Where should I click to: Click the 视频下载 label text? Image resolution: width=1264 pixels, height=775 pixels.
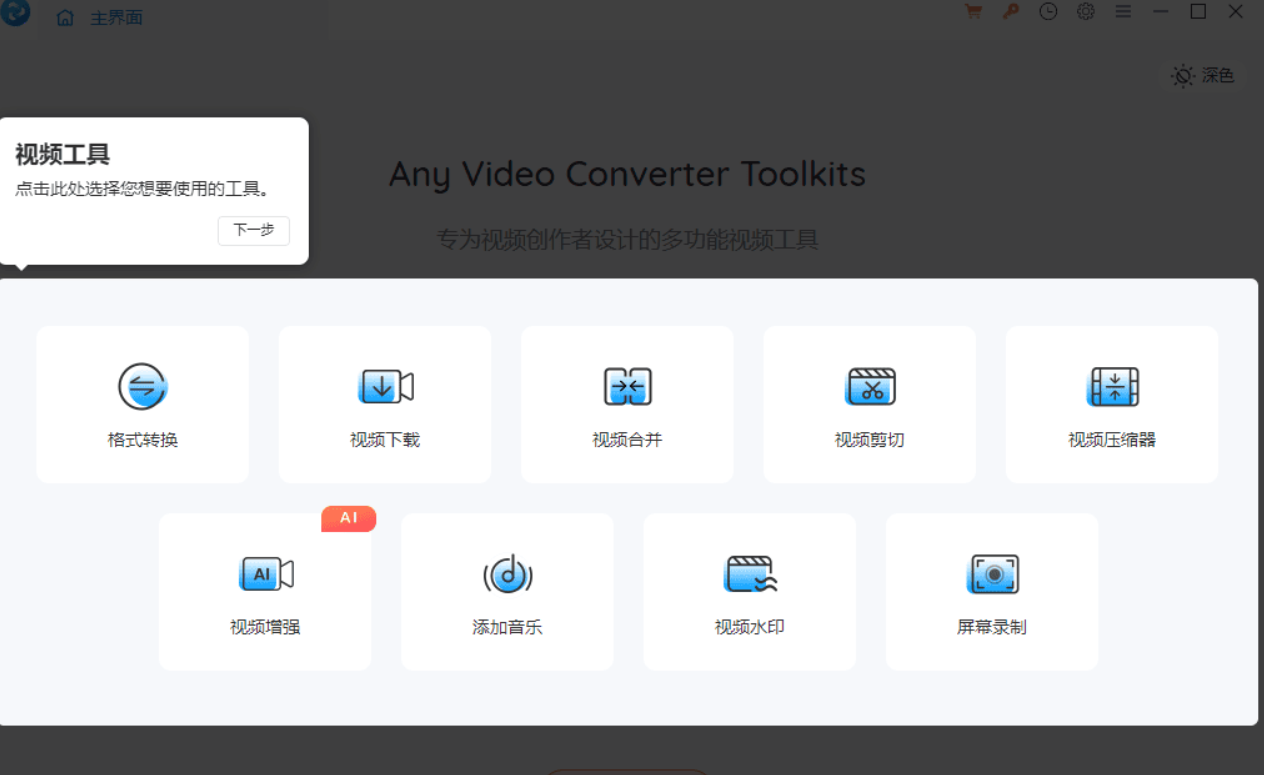coord(385,440)
